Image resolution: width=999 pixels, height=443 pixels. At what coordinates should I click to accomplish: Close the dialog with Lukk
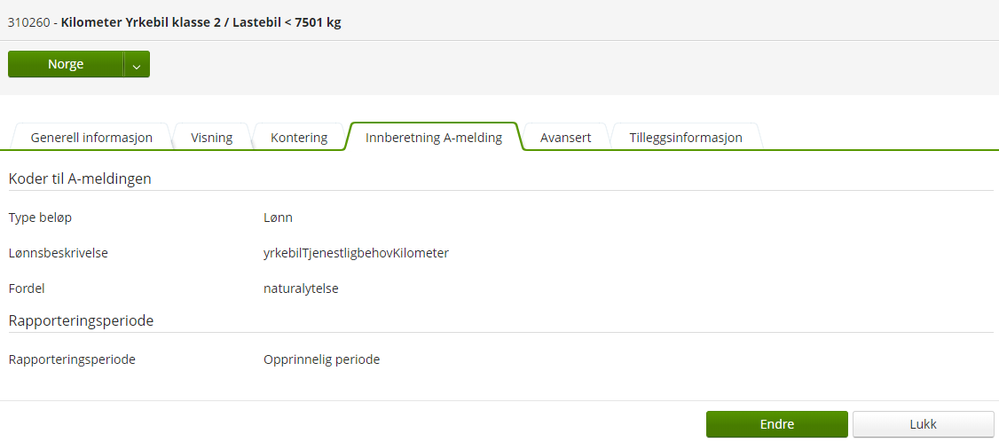click(922, 424)
